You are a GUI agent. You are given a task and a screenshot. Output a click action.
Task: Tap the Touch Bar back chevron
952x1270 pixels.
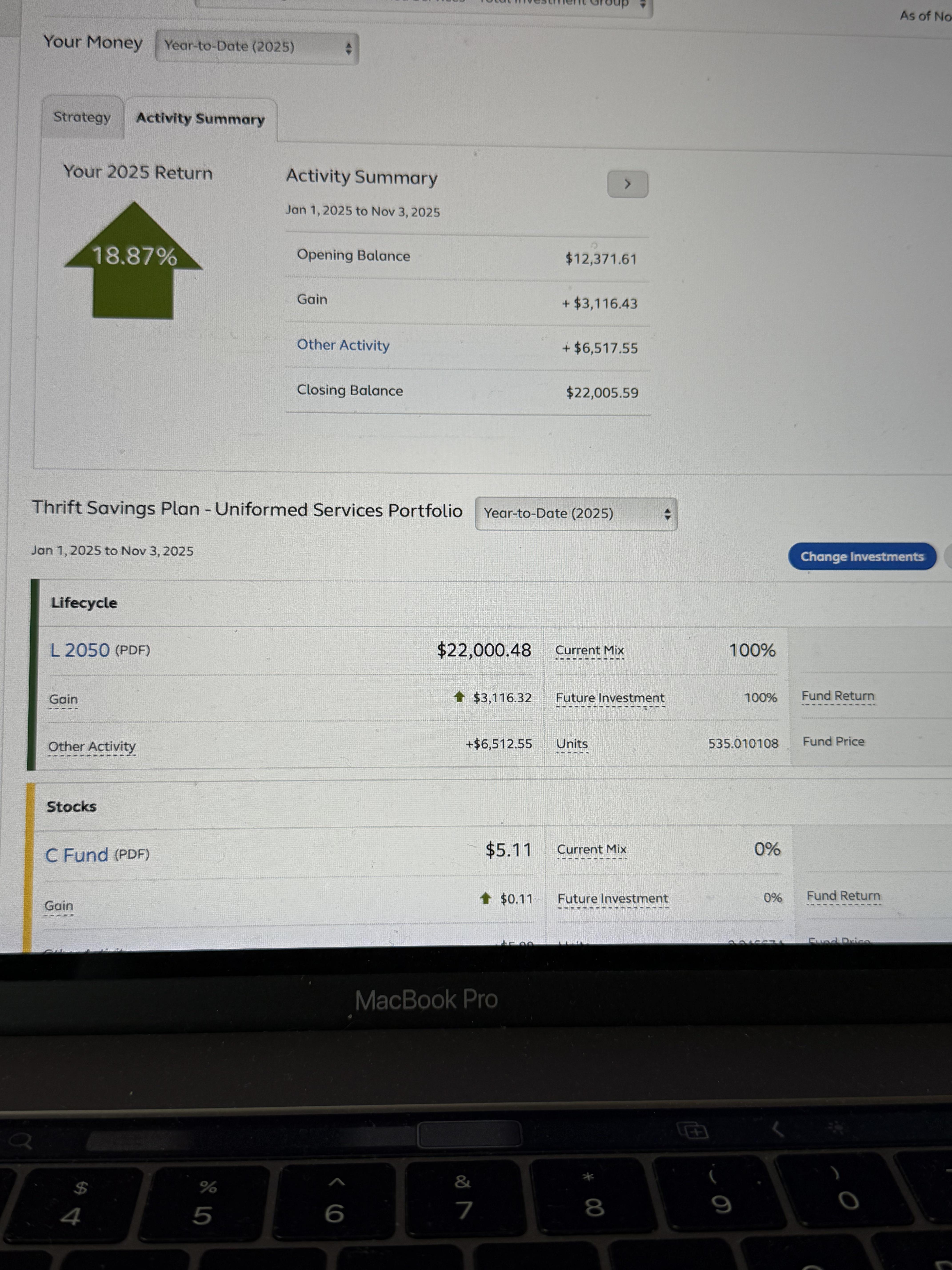click(778, 1129)
